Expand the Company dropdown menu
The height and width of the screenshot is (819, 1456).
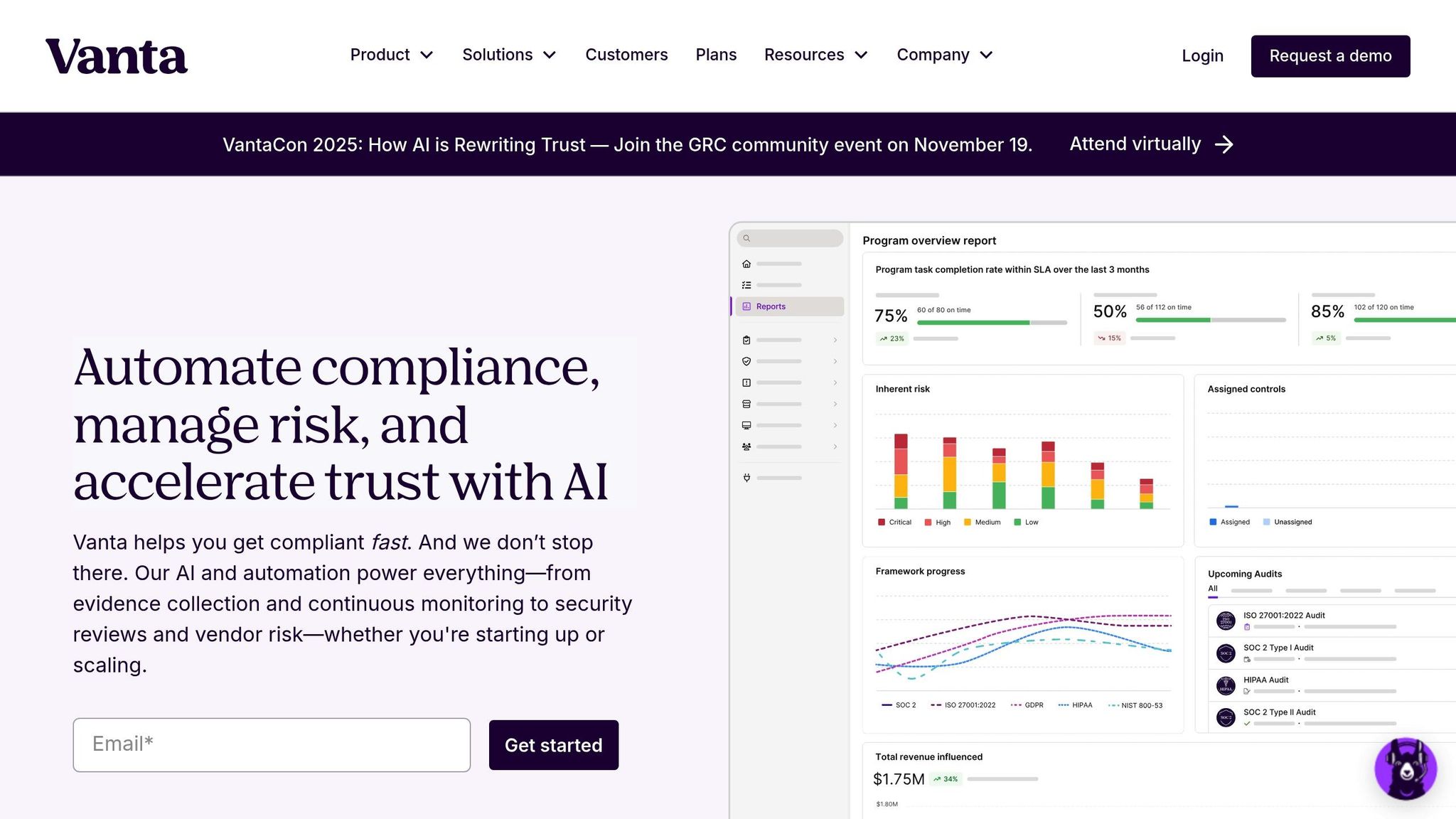(x=944, y=55)
